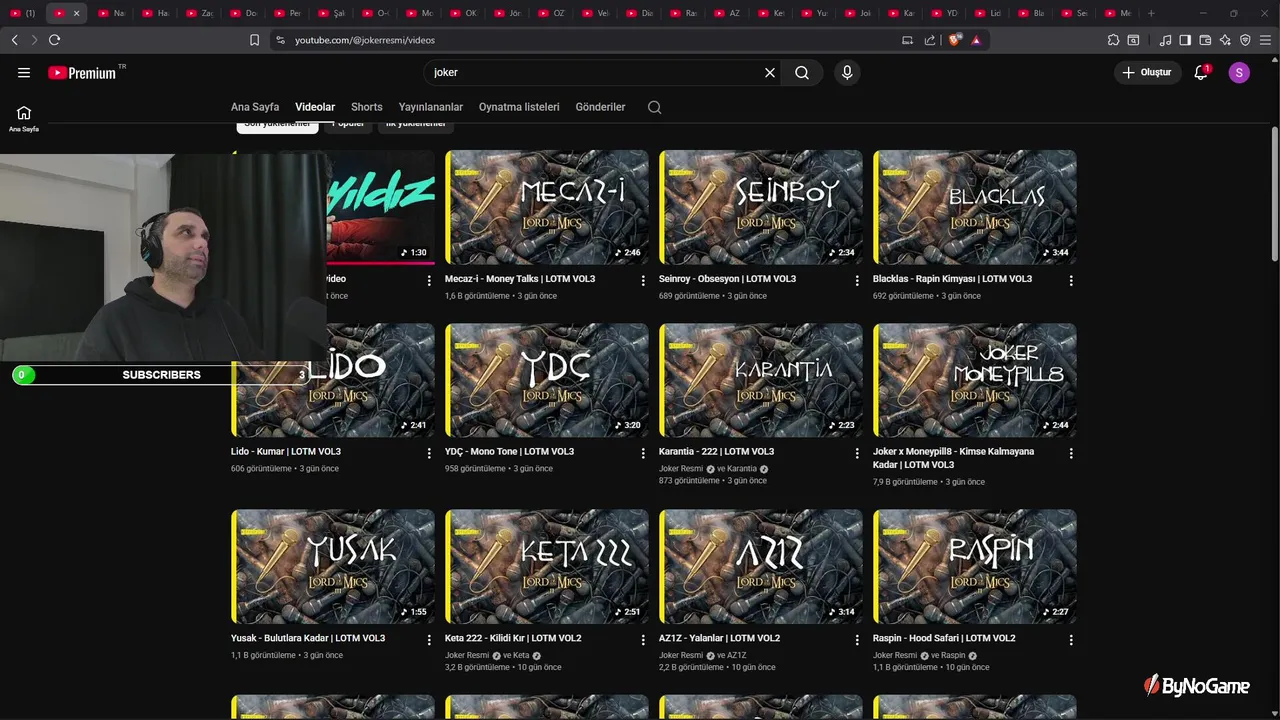Open the Brave VPN shield icon
This screenshot has width=1280, height=720.
tap(1245, 40)
